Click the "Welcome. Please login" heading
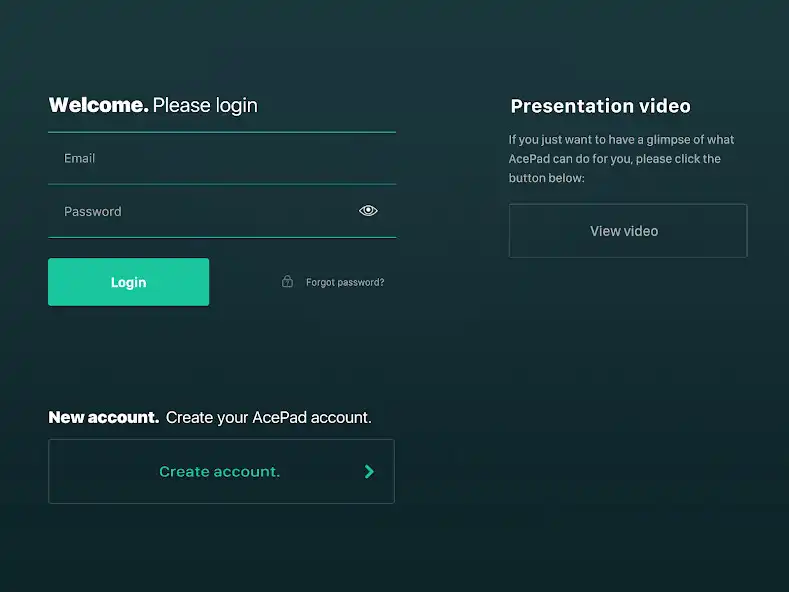Image resolution: width=789 pixels, height=592 pixels. point(153,105)
